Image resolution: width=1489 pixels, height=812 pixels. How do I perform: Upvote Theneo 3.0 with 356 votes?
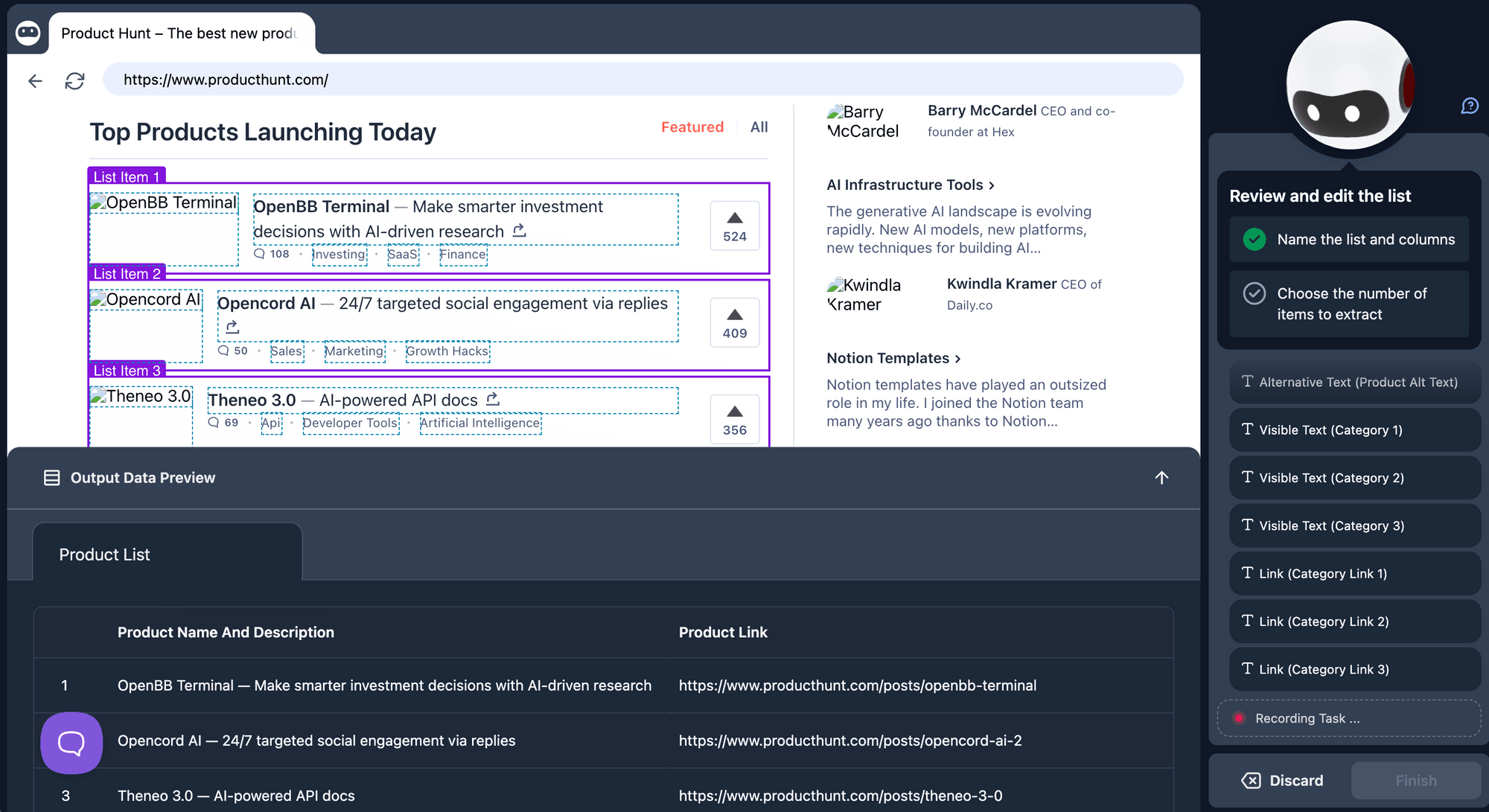(x=735, y=420)
